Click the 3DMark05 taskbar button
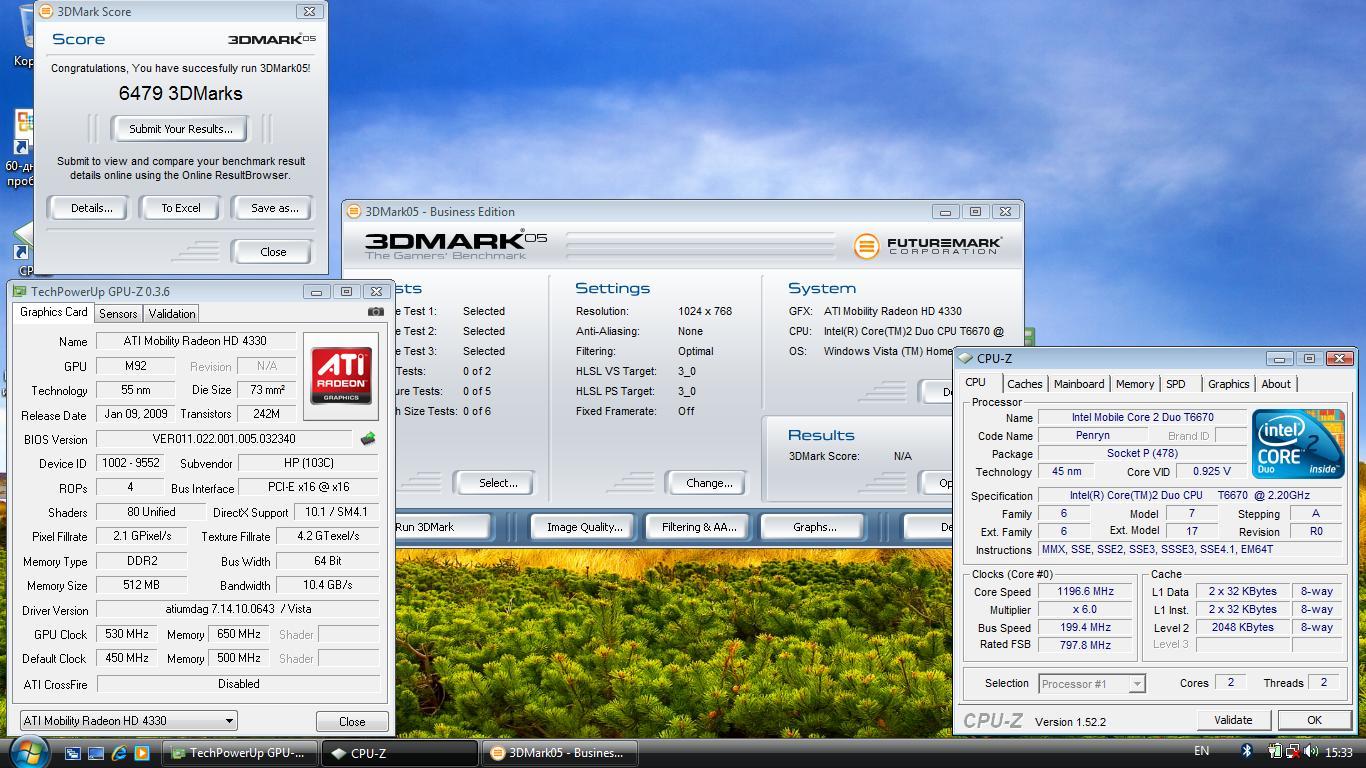The height and width of the screenshot is (768, 1366). point(561,753)
